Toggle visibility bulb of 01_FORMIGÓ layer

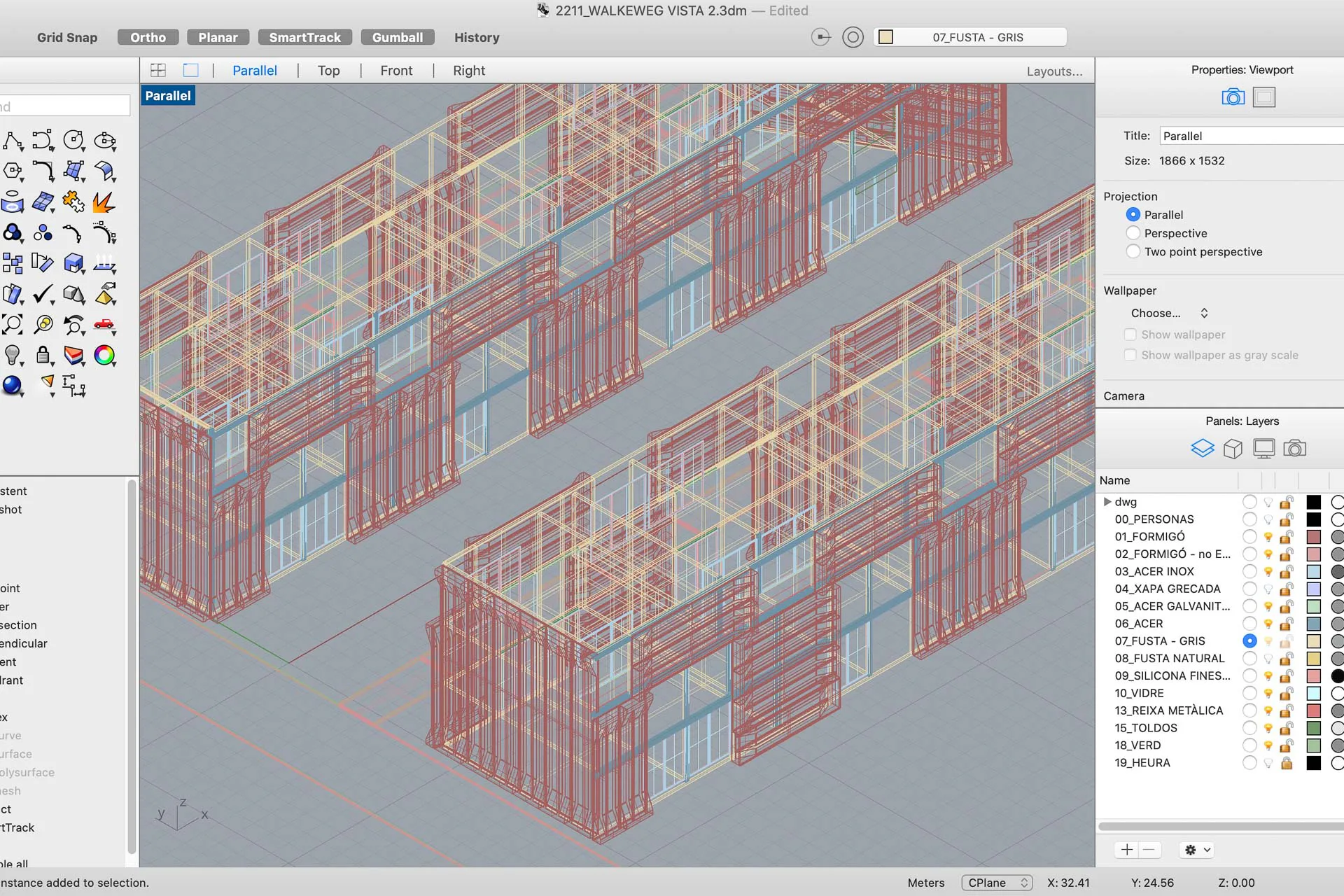1268,537
